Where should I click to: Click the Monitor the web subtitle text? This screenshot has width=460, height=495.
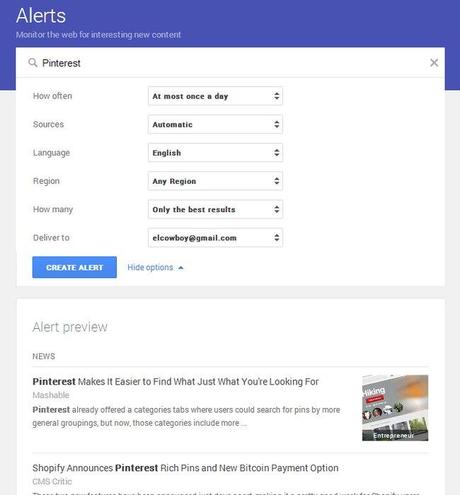click(x=98, y=35)
